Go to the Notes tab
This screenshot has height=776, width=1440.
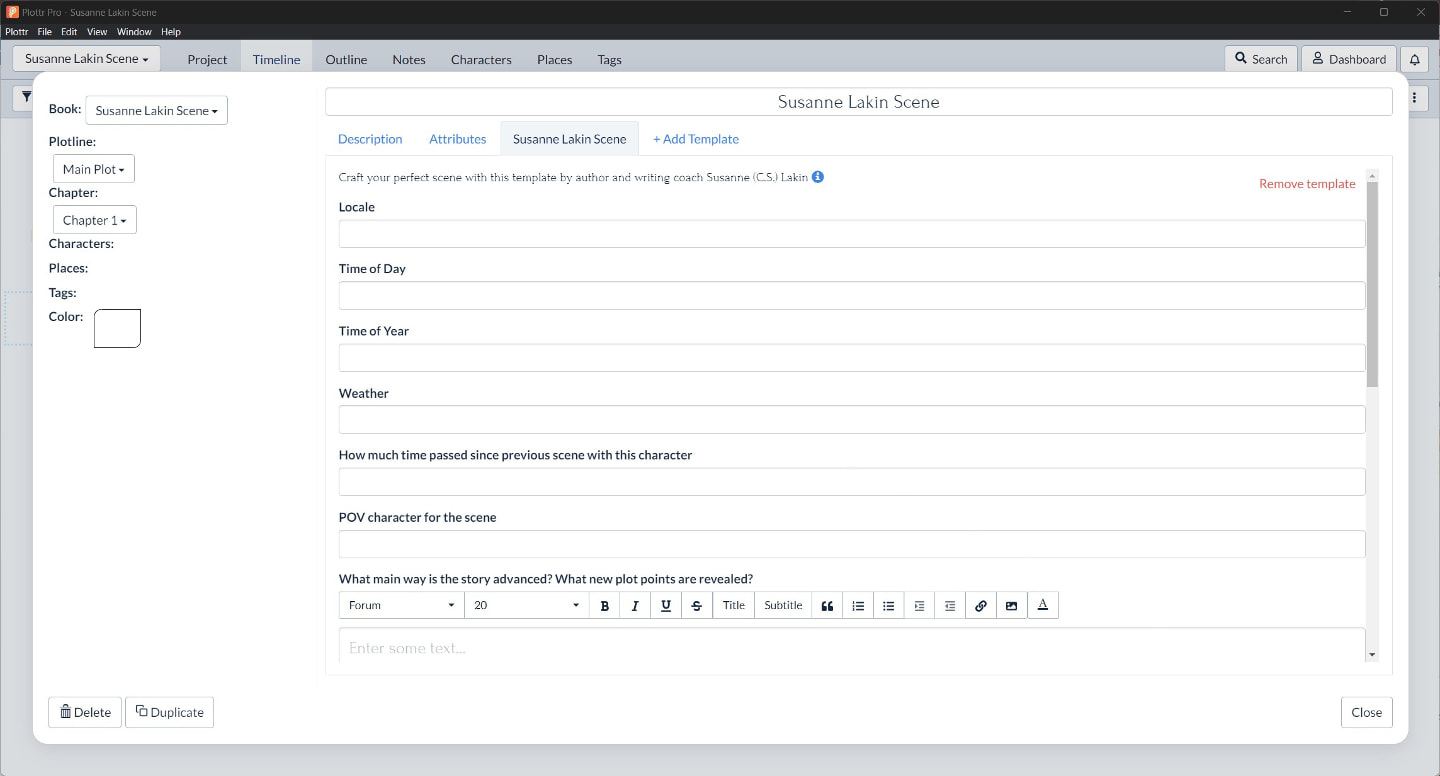(x=409, y=59)
